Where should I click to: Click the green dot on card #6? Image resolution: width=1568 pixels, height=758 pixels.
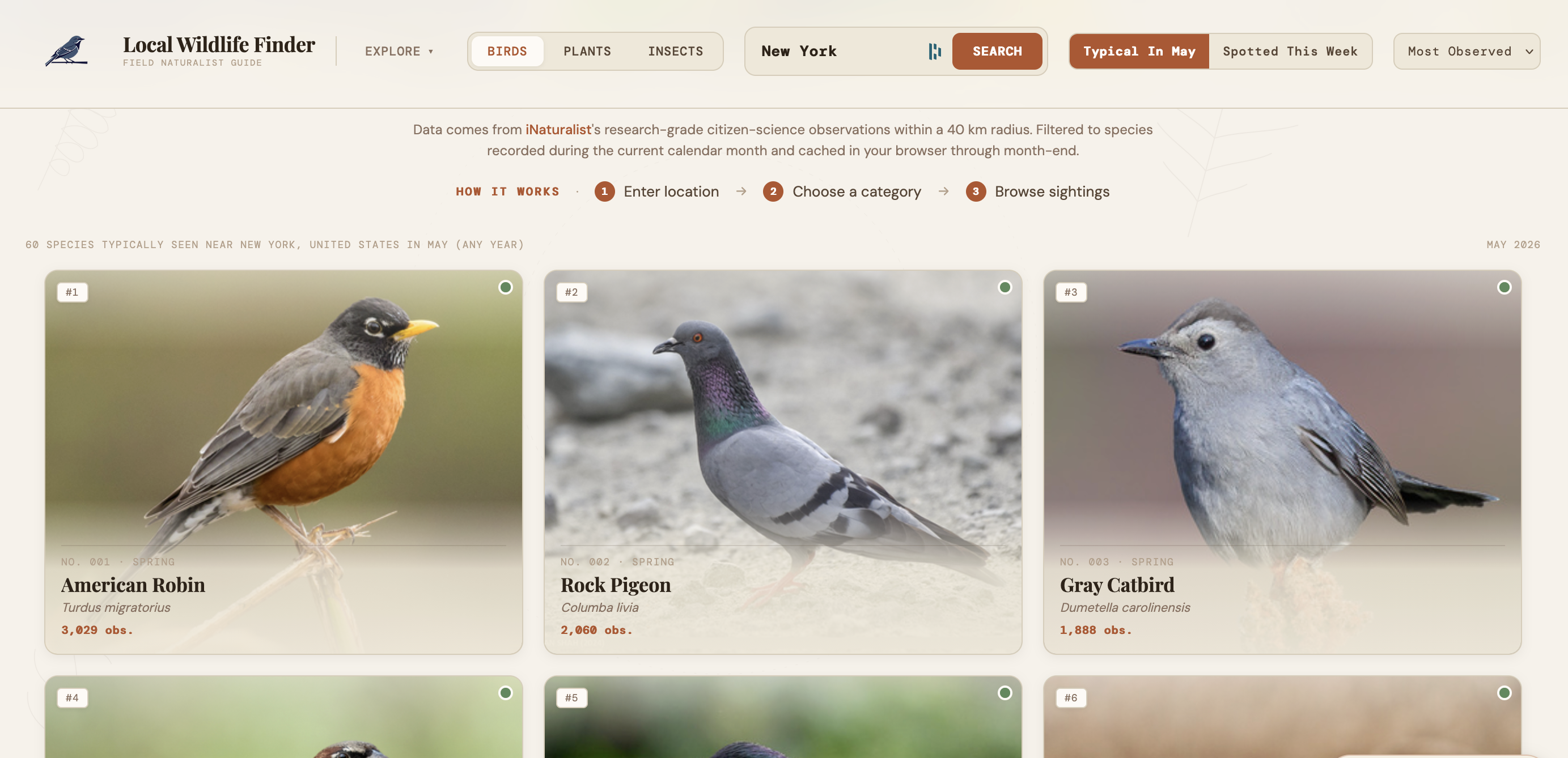pyautogui.click(x=1503, y=692)
